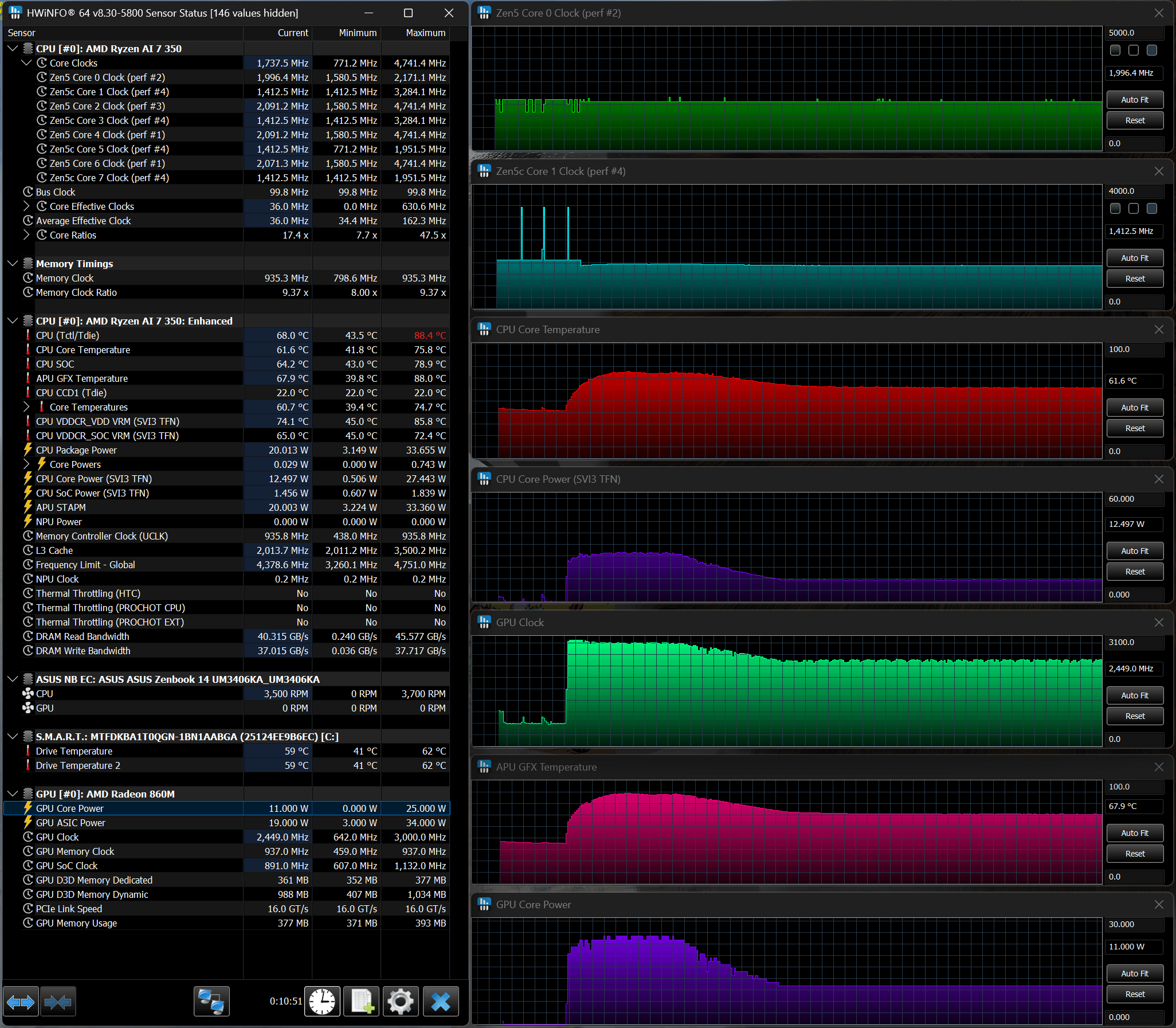Click the Maximum column header
This screenshot has height=1028, width=1176.
(x=425, y=33)
